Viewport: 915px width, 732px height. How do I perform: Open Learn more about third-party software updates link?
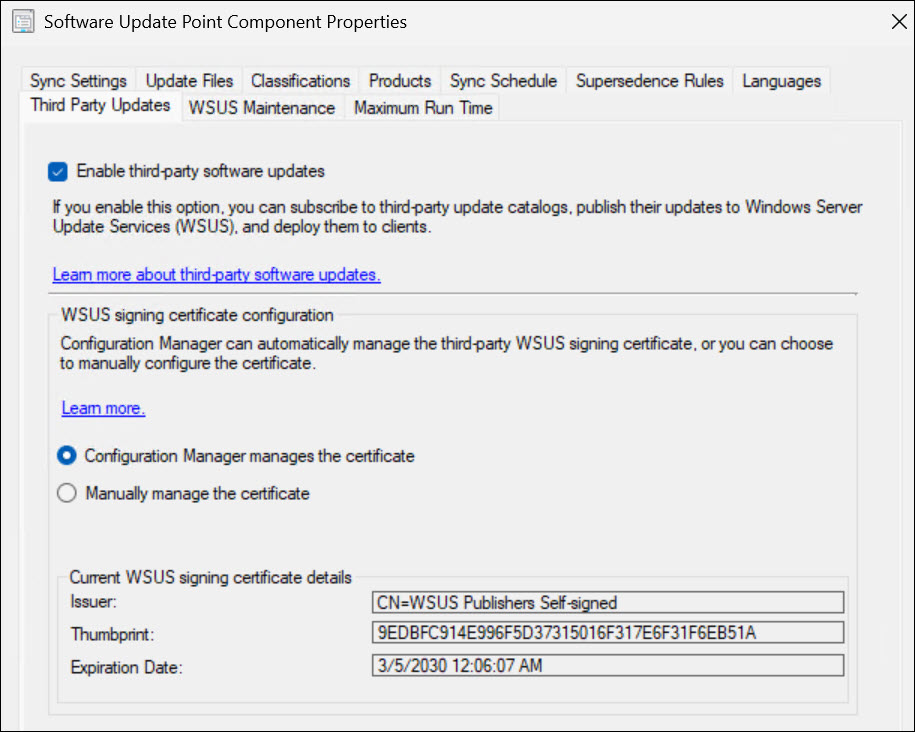(216, 274)
